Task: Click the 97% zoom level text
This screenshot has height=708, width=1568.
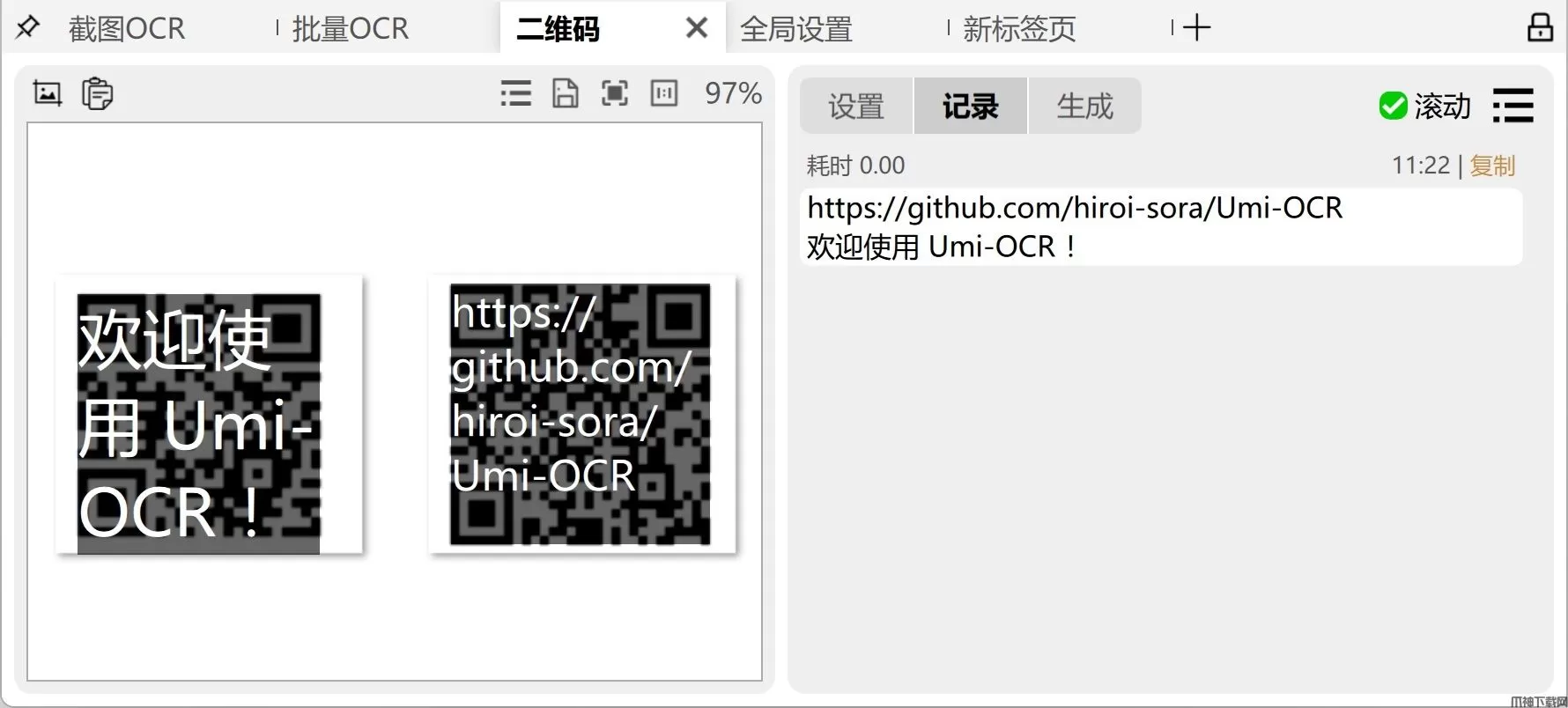Action: coord(733,92)
